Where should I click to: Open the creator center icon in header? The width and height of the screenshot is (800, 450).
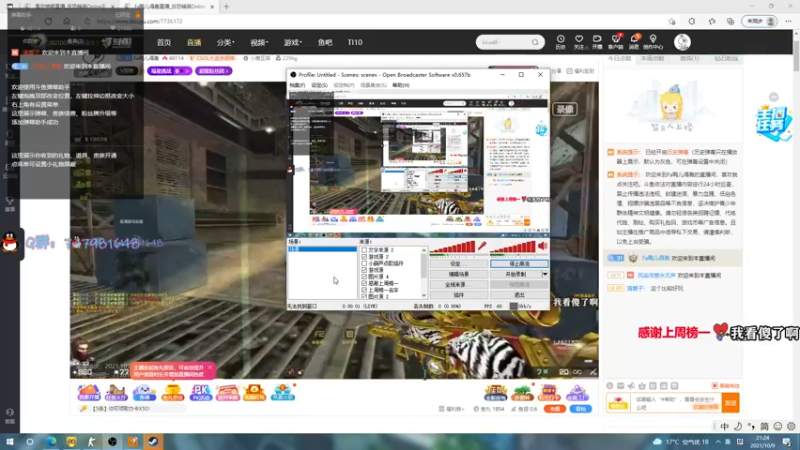point(653,42)
